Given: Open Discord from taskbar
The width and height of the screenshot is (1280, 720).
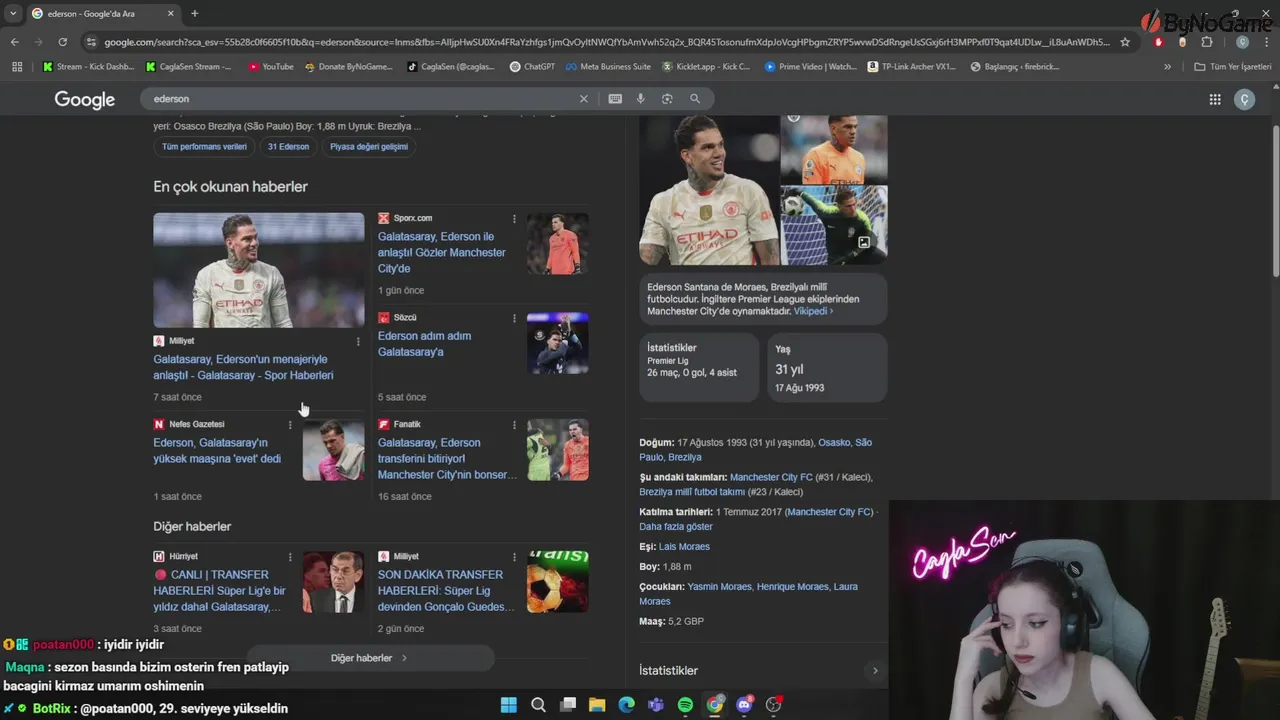Looking at the screenshot, I should pos(744,705).
